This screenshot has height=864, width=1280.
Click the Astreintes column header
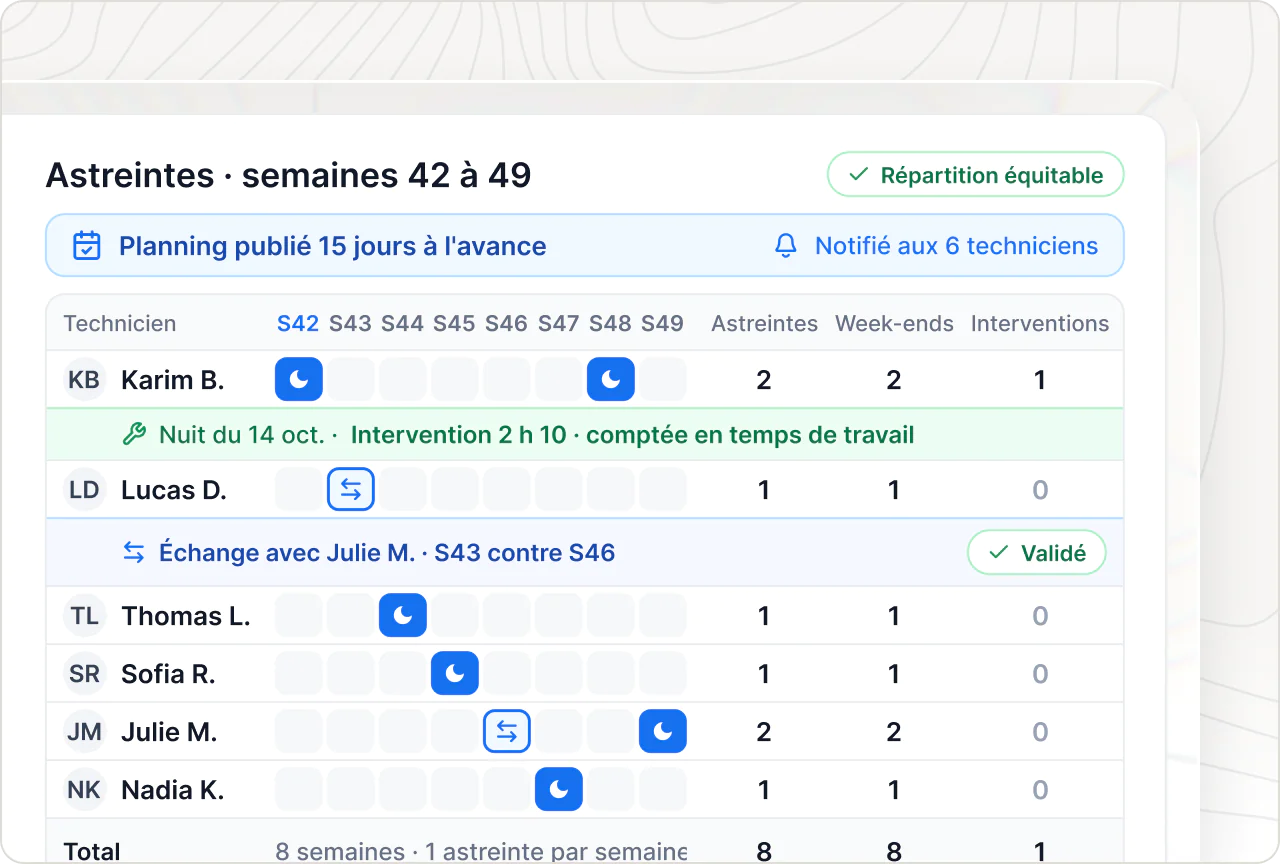pos(764,324)
